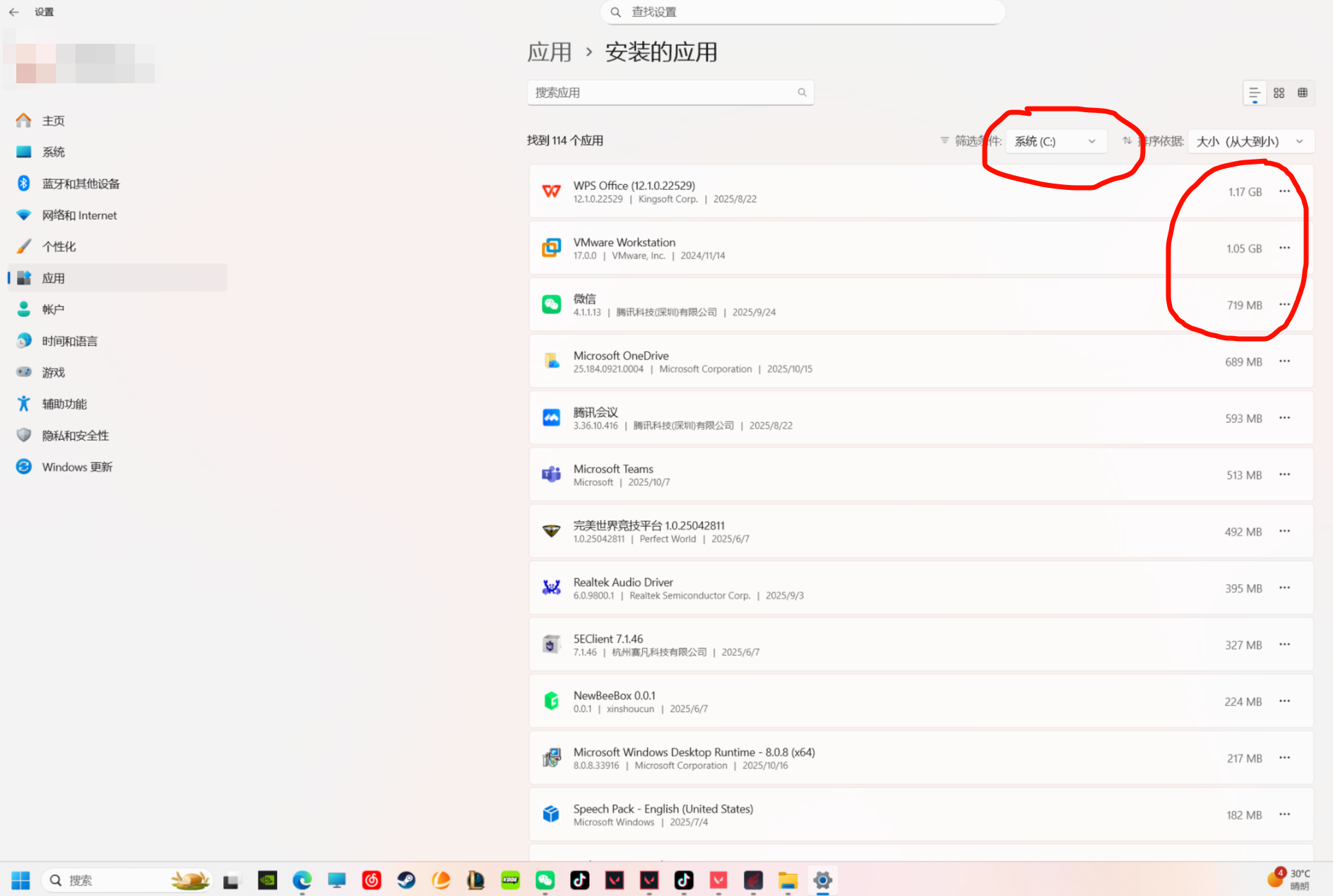Switch the app list to grid view
Screen dimensions: 1333x896
pyautogui.click(x=1279, y=93)
